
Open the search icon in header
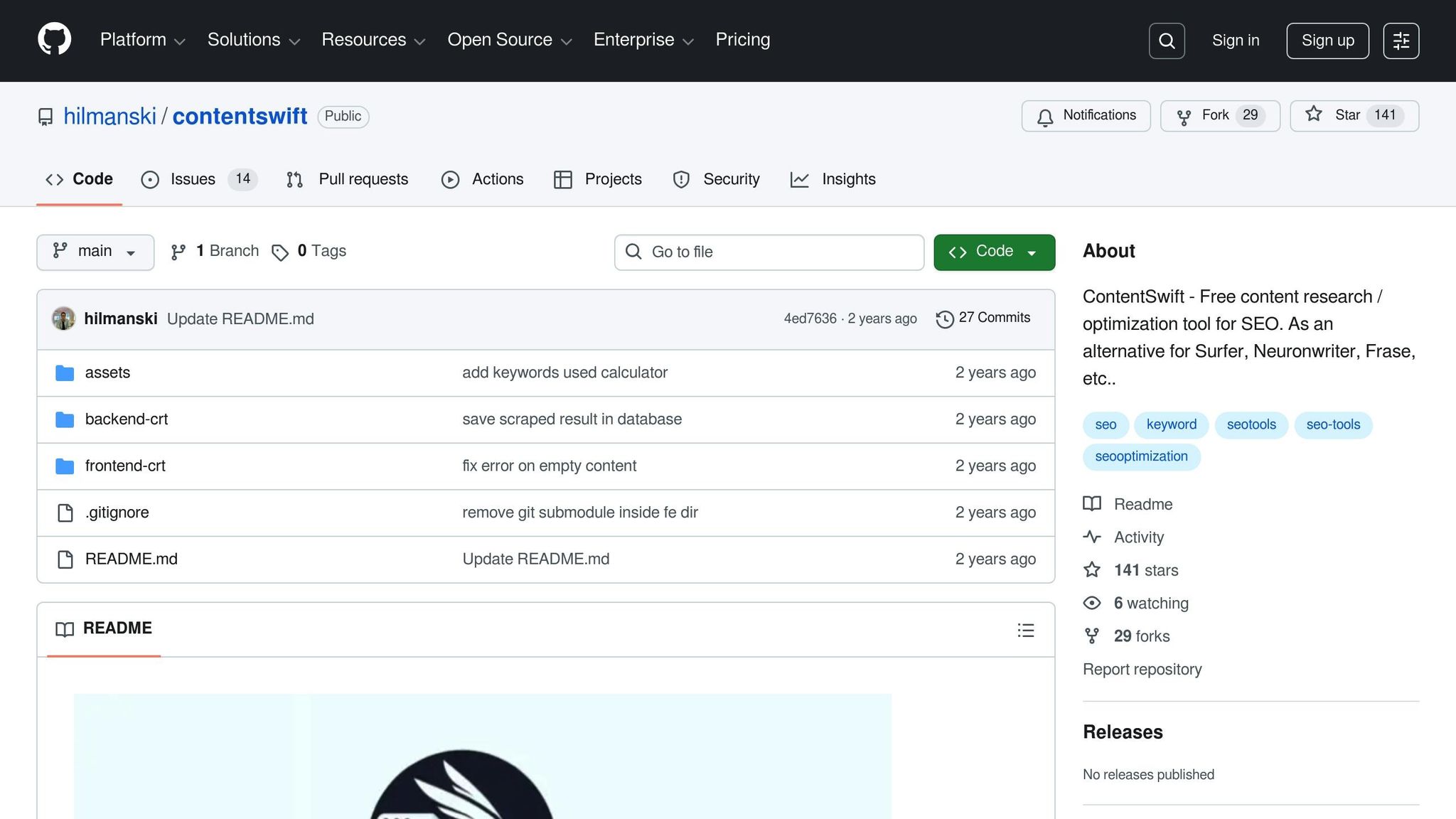coord(1166,41)
